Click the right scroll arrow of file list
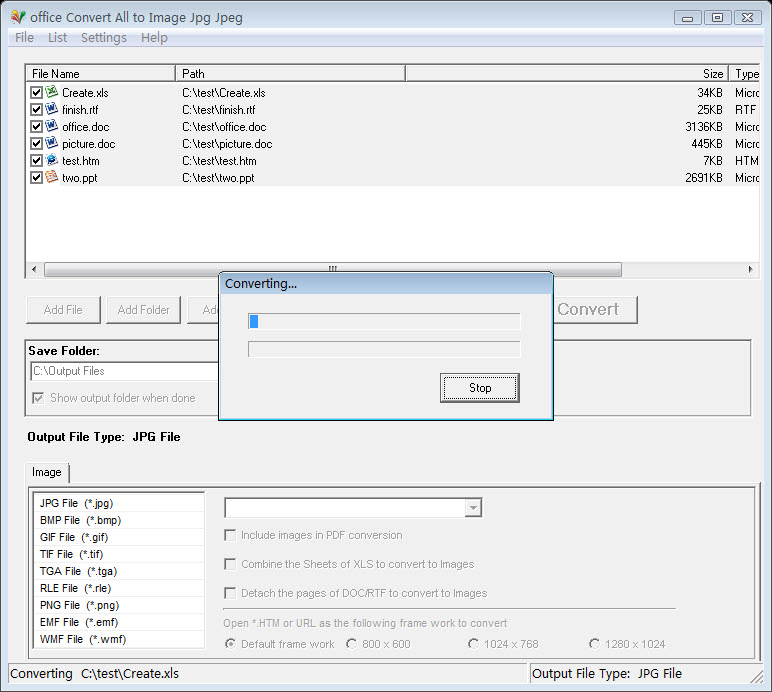The width and height of the screenshot is (772, 692). [x=750, y=269]
